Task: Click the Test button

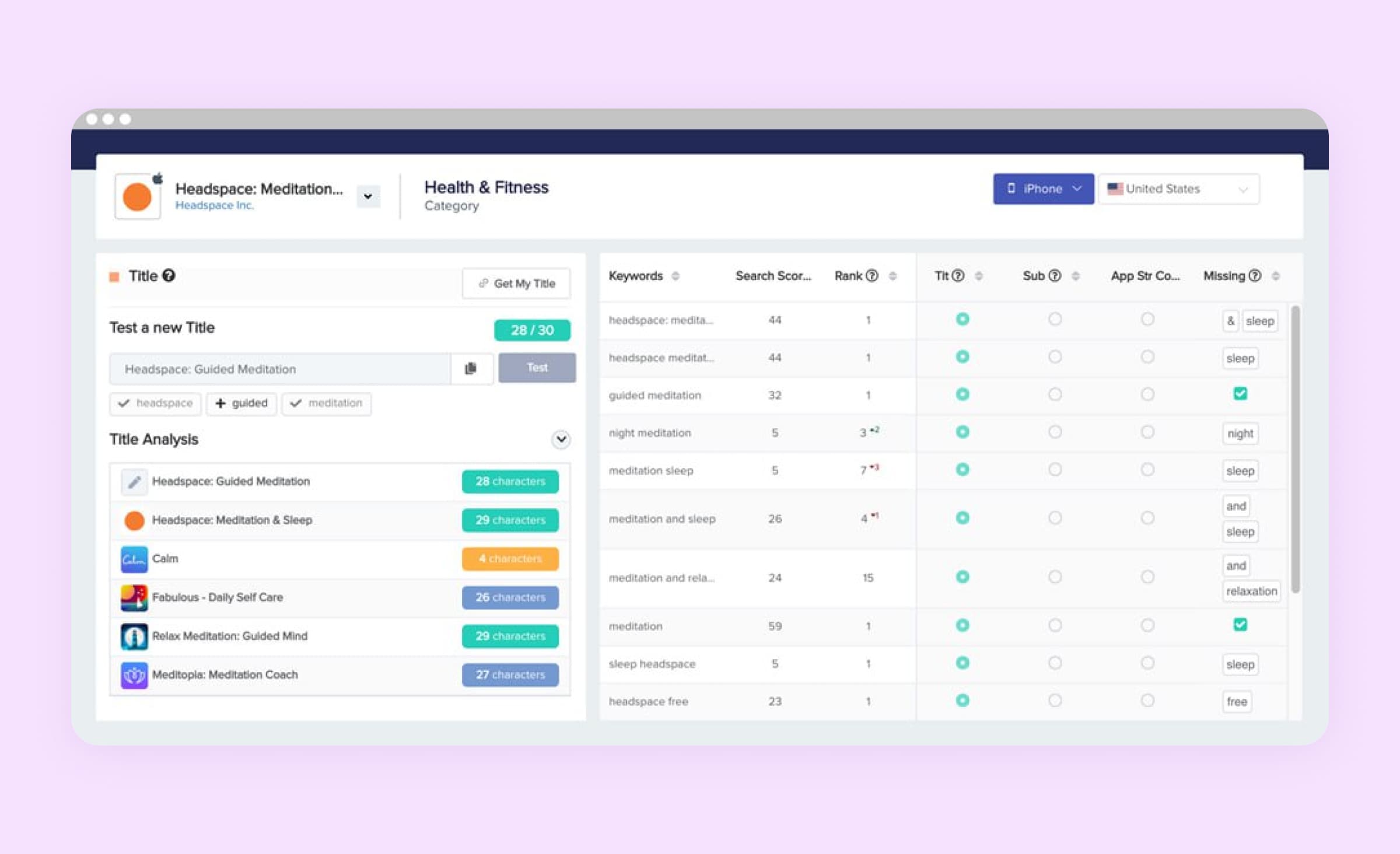Action: [x=537, y=367]
